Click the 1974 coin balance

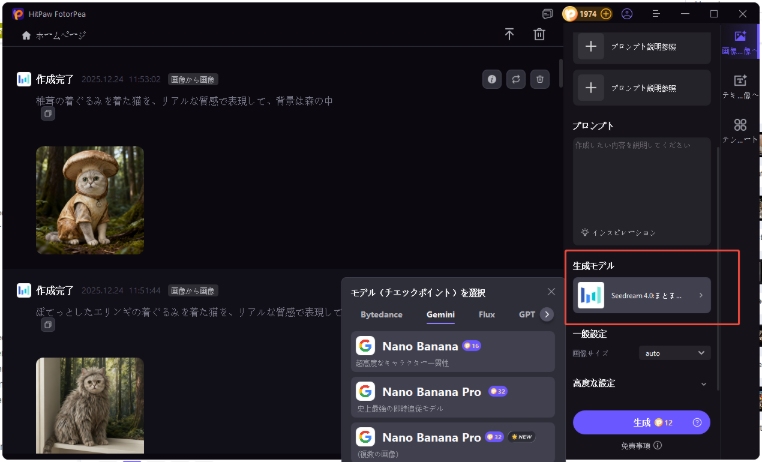click(x=588, y=14)
